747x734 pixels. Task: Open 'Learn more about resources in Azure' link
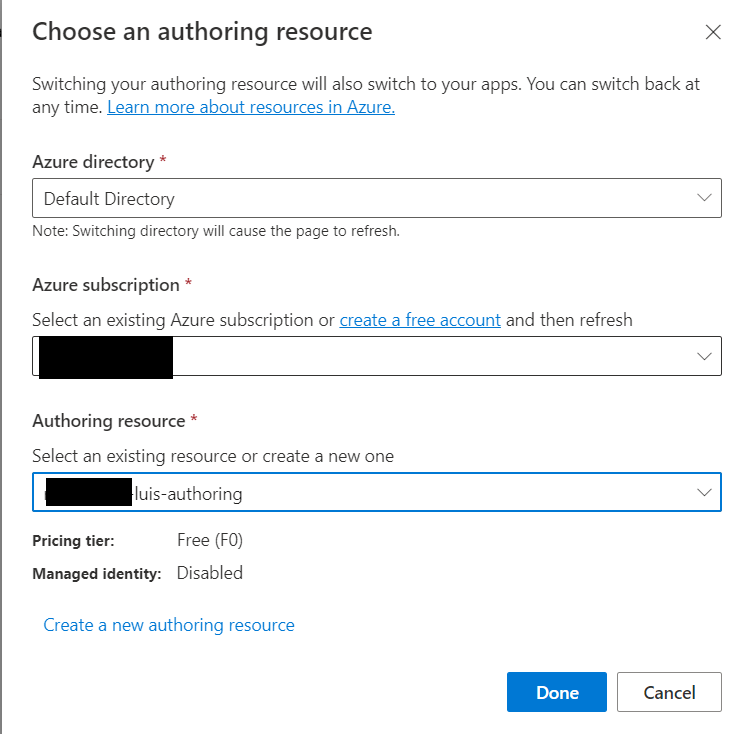tap(251, 107)
